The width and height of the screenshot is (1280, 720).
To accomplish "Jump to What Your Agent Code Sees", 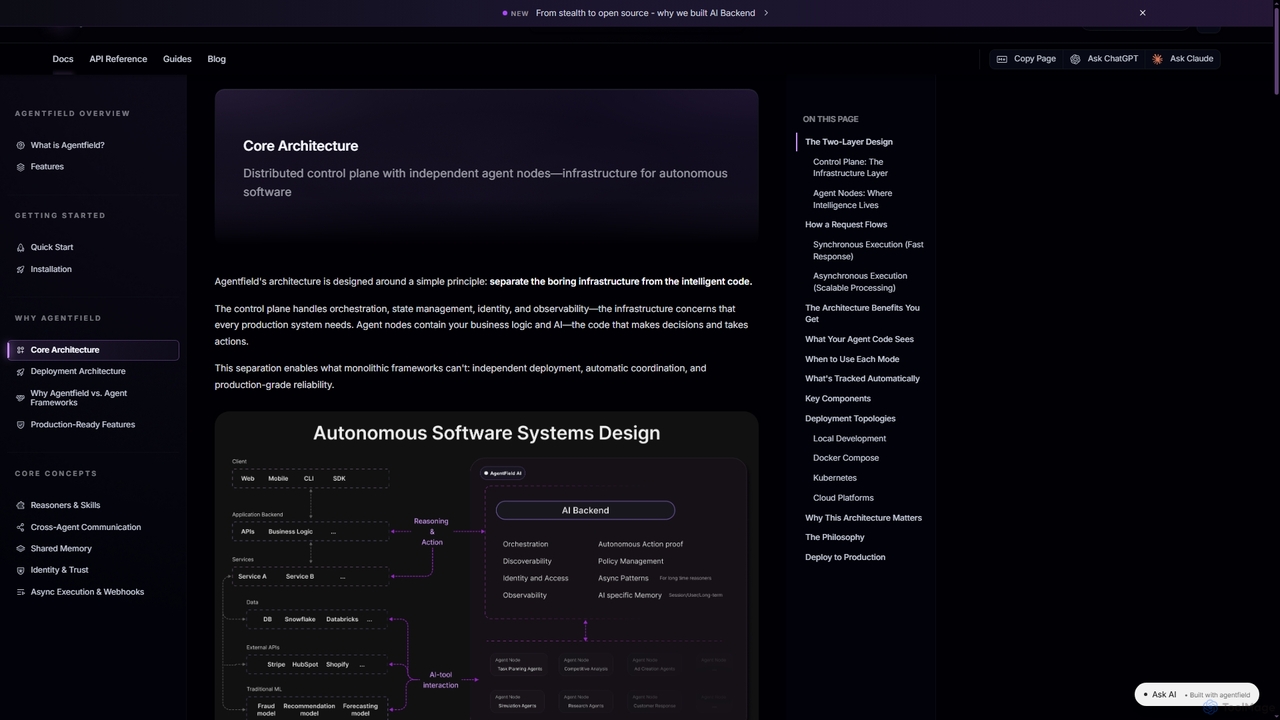I will pos(859,339).
